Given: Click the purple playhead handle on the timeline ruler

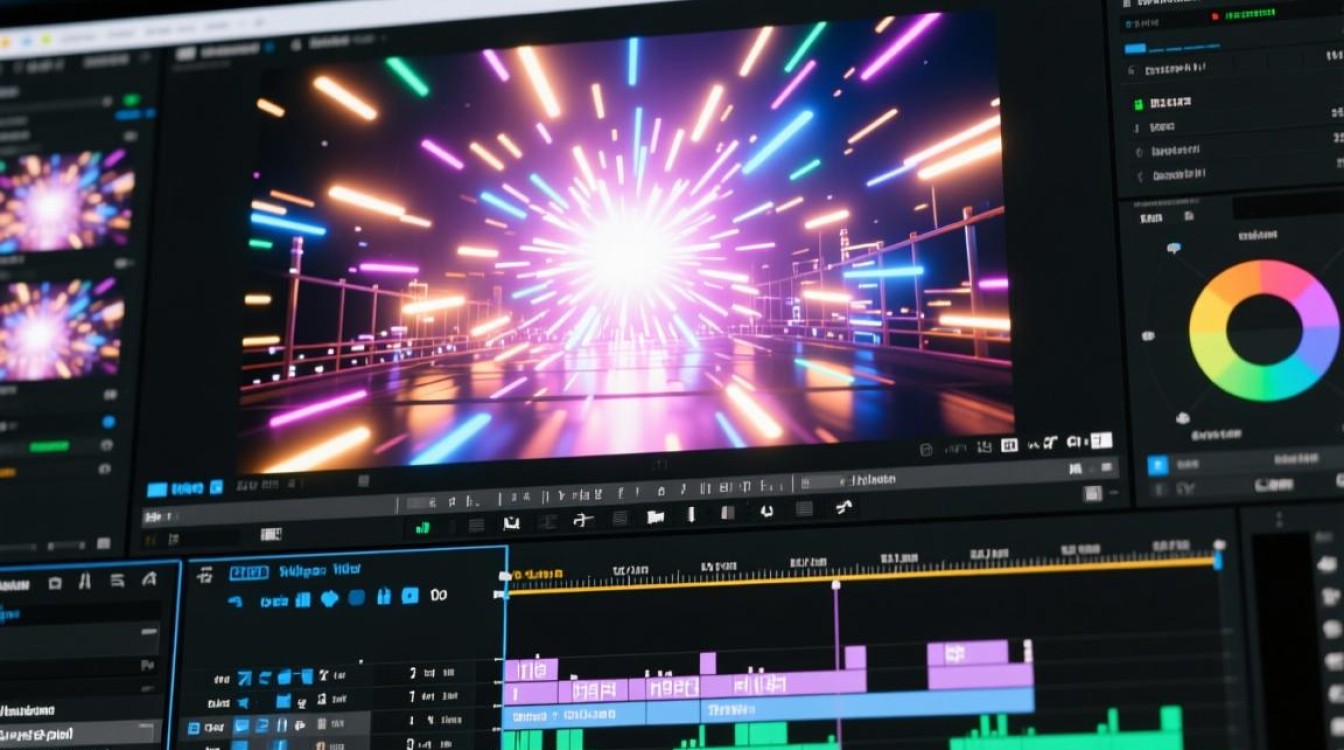Looking at the screenshot, I should coord(836,584).
